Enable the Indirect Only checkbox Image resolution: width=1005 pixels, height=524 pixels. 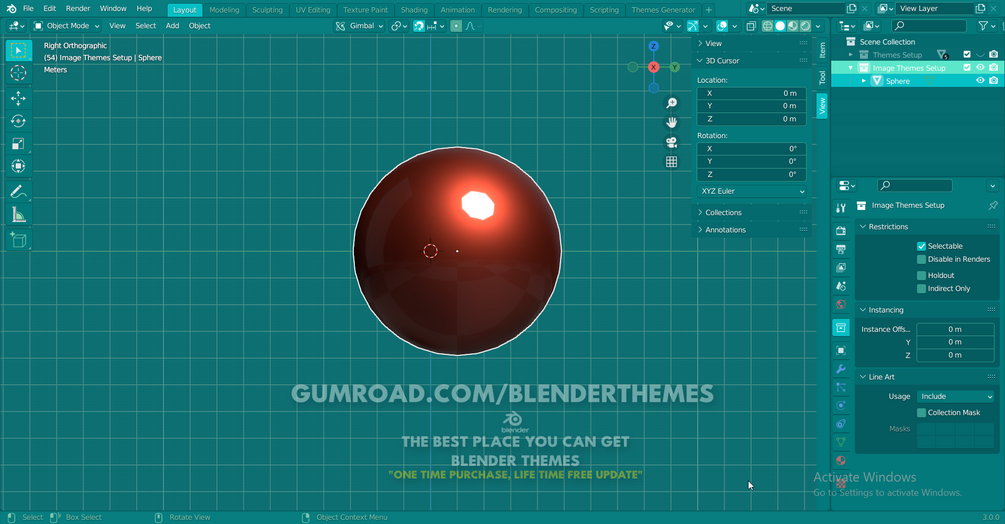pyautogui.click(x=922, y=289)
